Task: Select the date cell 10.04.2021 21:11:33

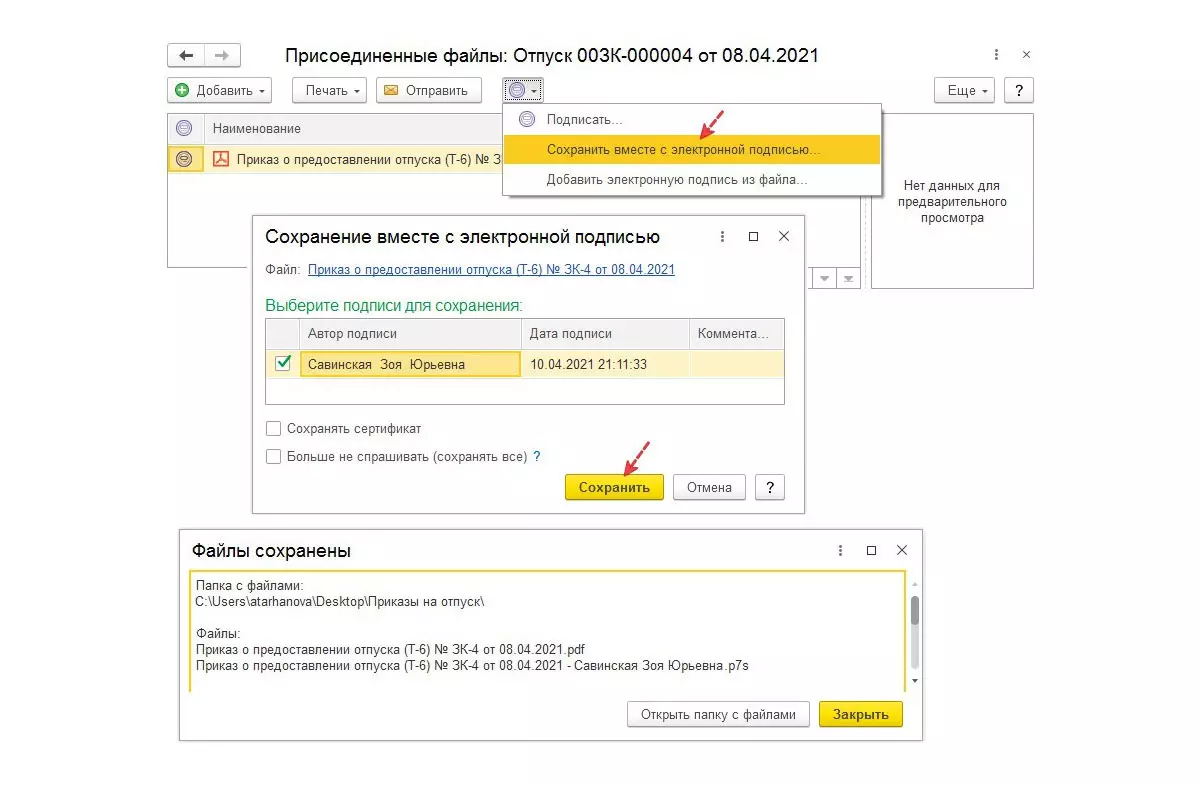Action: click(x=605, y=364)
